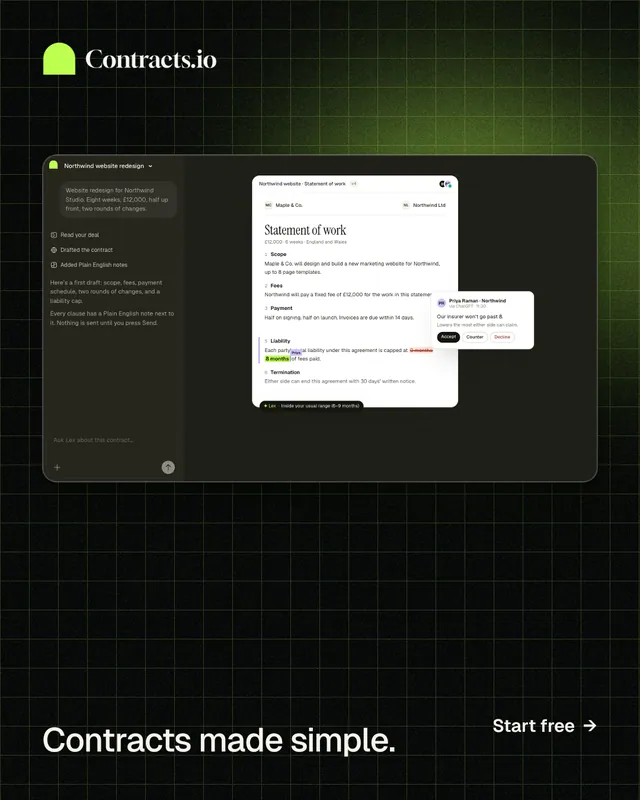Click the Website redesign for Northwind message bubble
Screen dimensions: 640x800
coord(118,199)
